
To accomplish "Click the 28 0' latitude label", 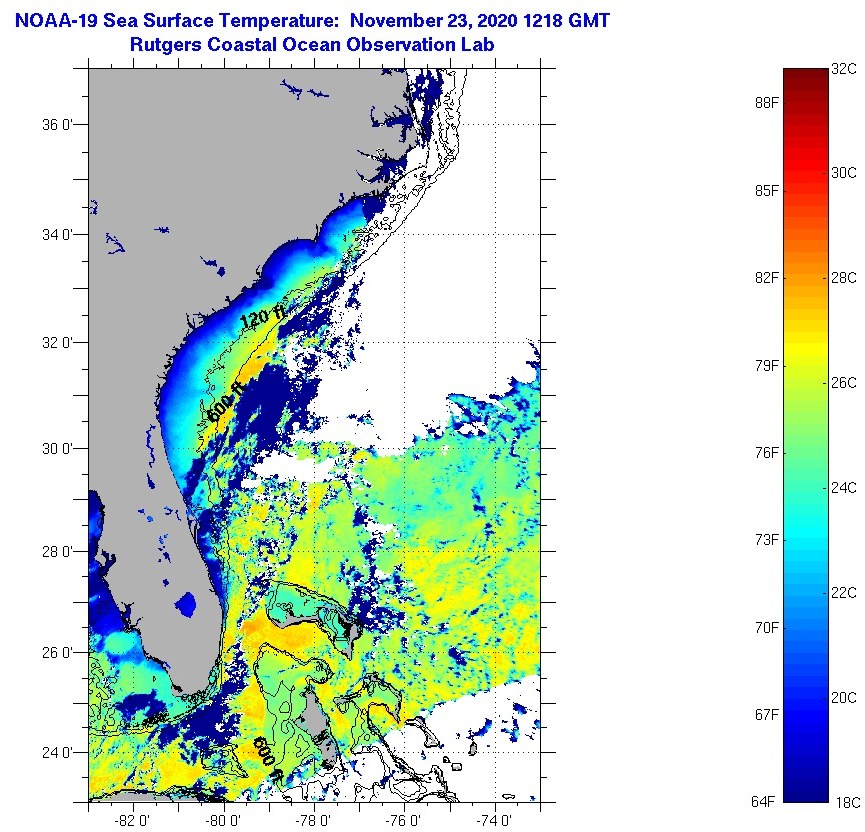I will [57, 551].
